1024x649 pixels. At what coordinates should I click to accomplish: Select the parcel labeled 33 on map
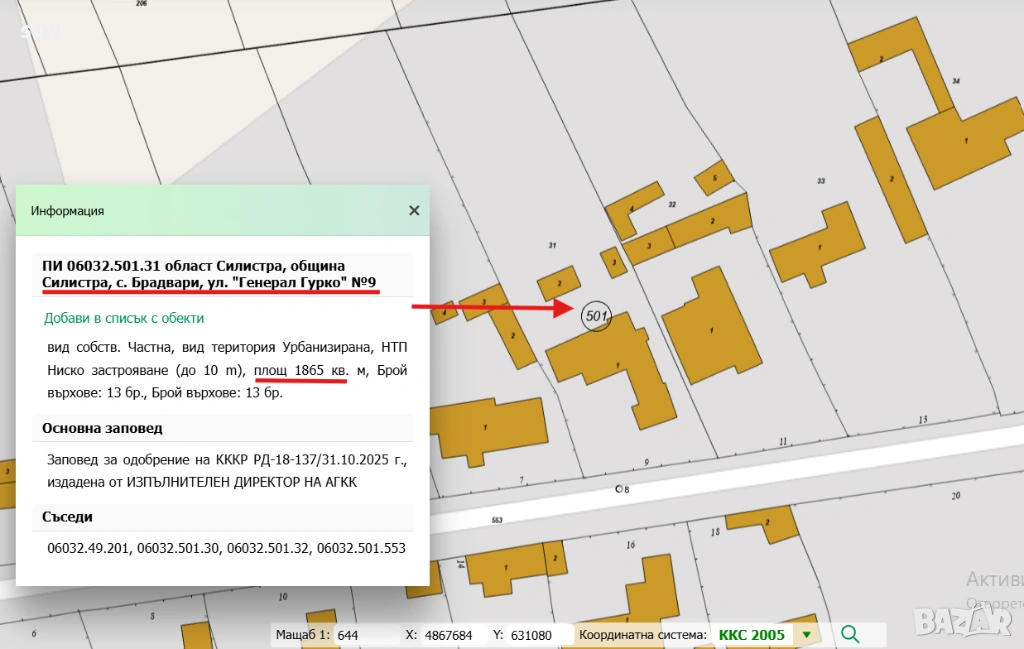coord(821,181)
